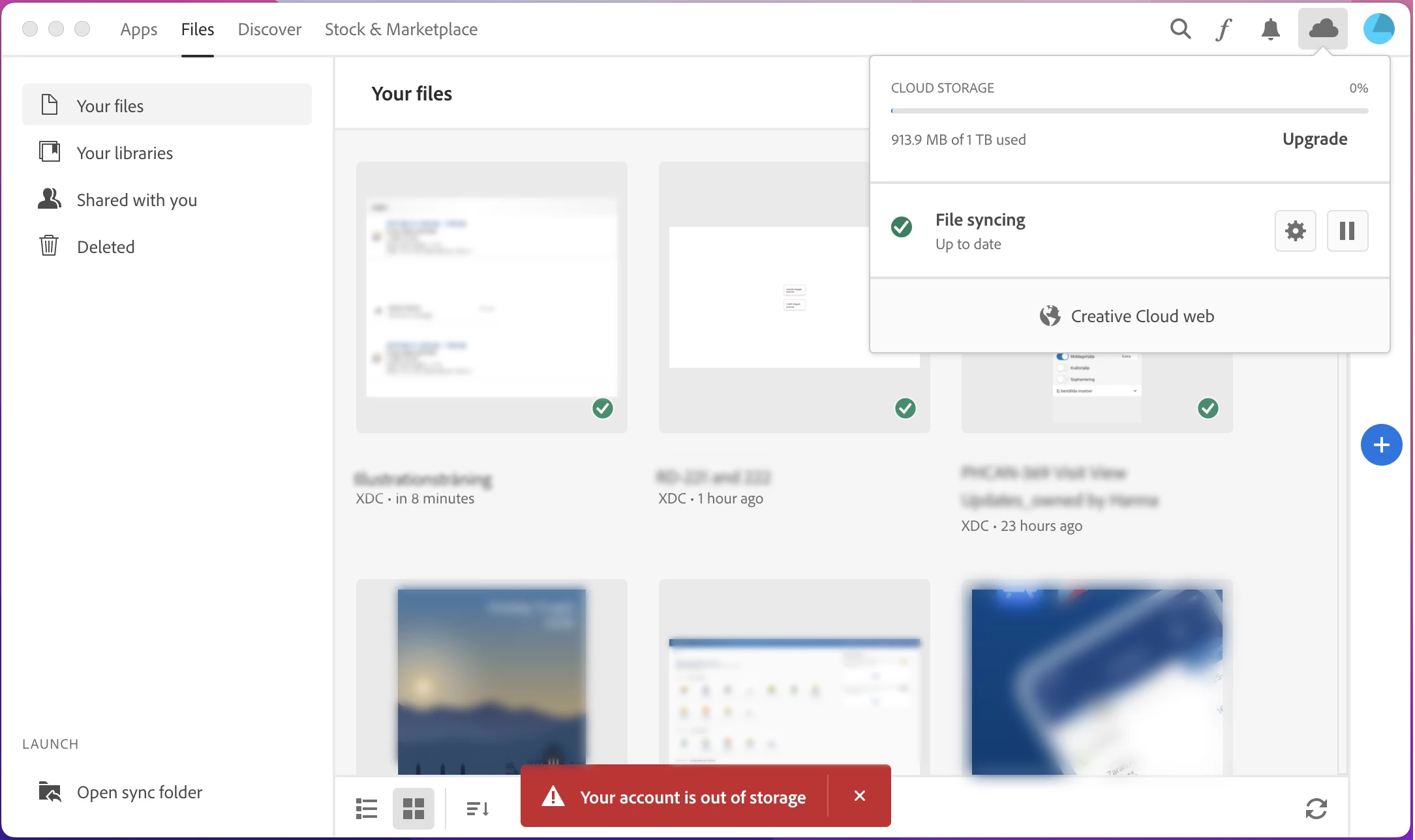Open the notifications bell
1415x840 pixels.
coord(1270,29)
